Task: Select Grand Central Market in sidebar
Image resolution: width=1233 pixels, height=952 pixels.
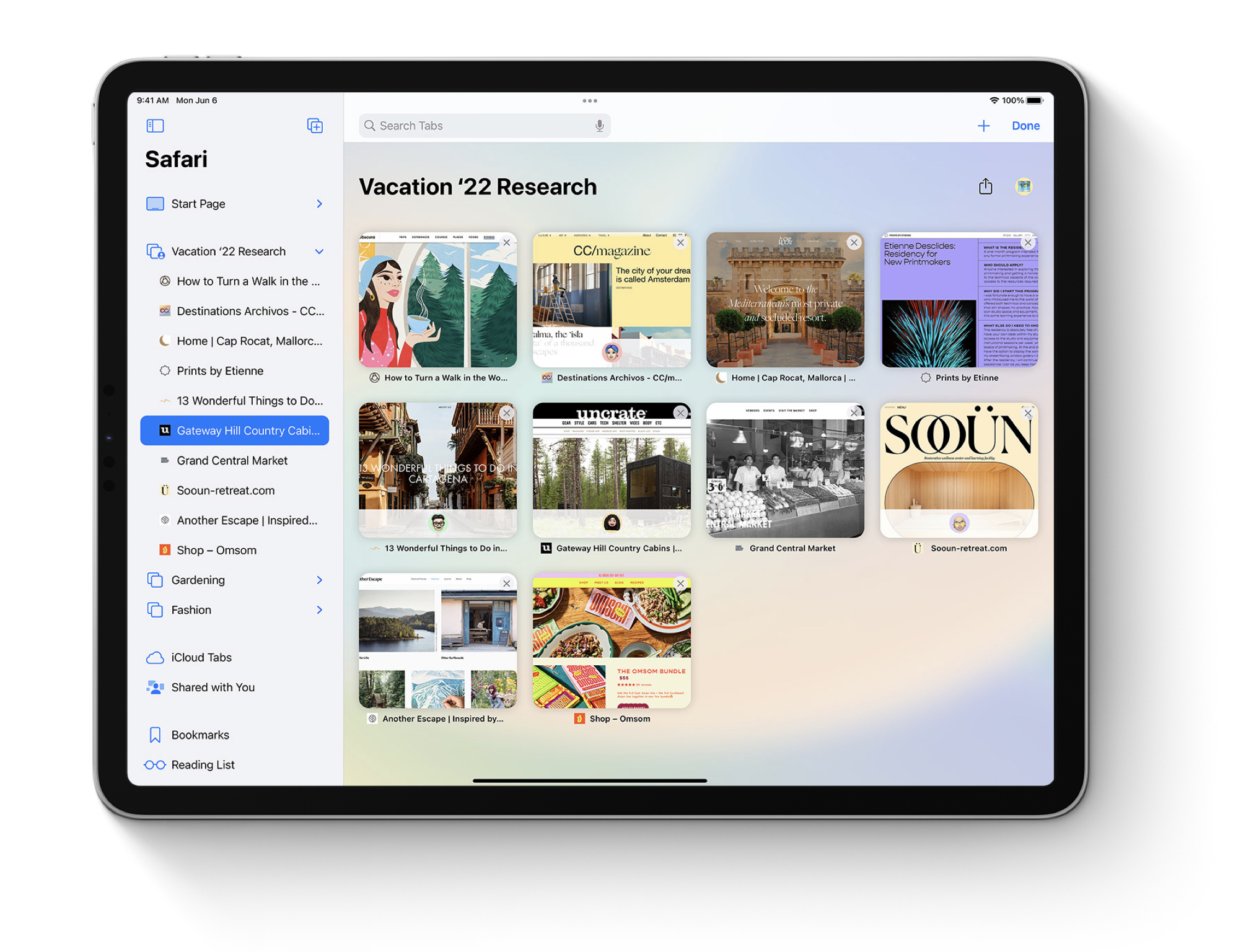Action: [232, 460]
